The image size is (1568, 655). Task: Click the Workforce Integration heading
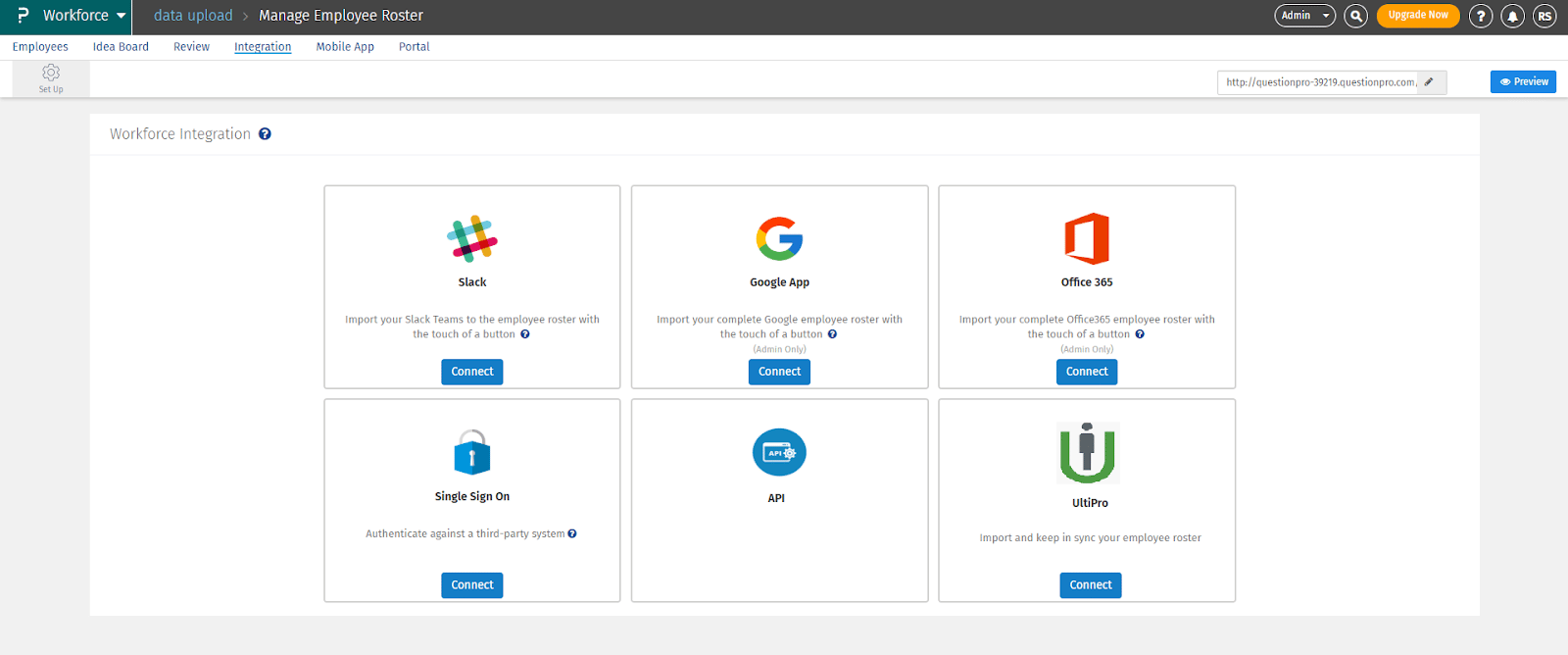[180, 134]
